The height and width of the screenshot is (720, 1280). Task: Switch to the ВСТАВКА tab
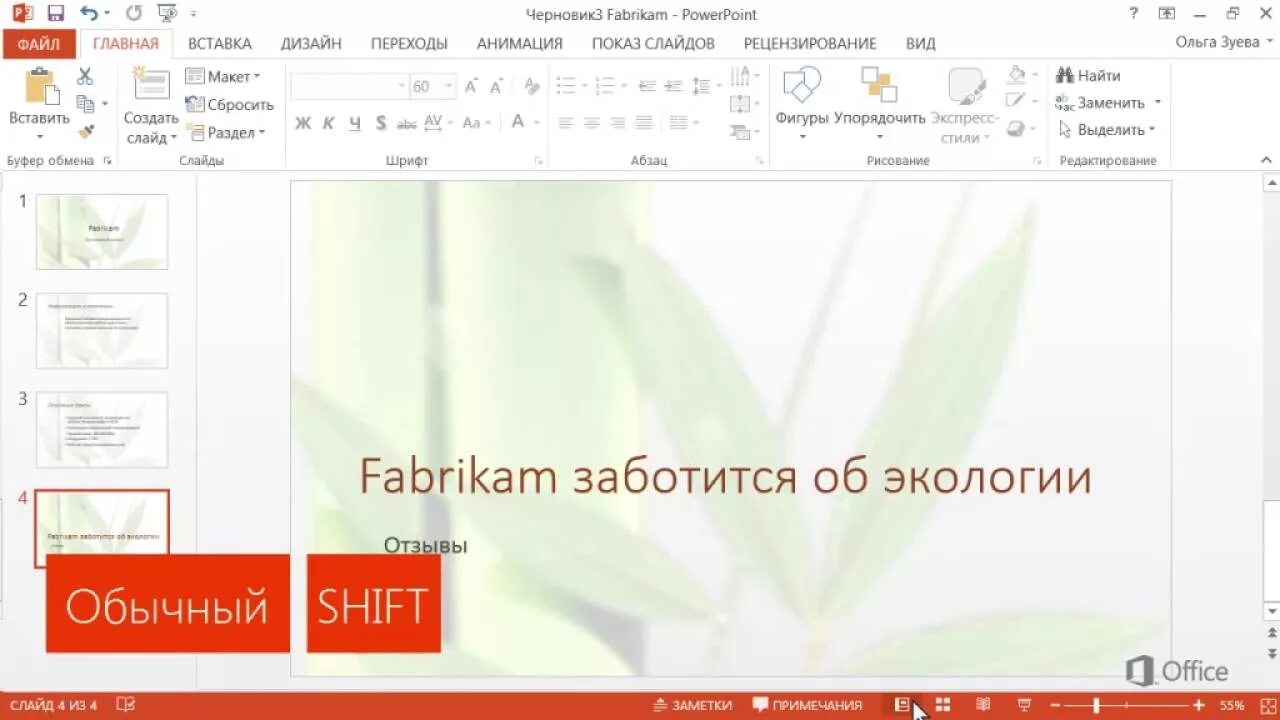[220, 44]
